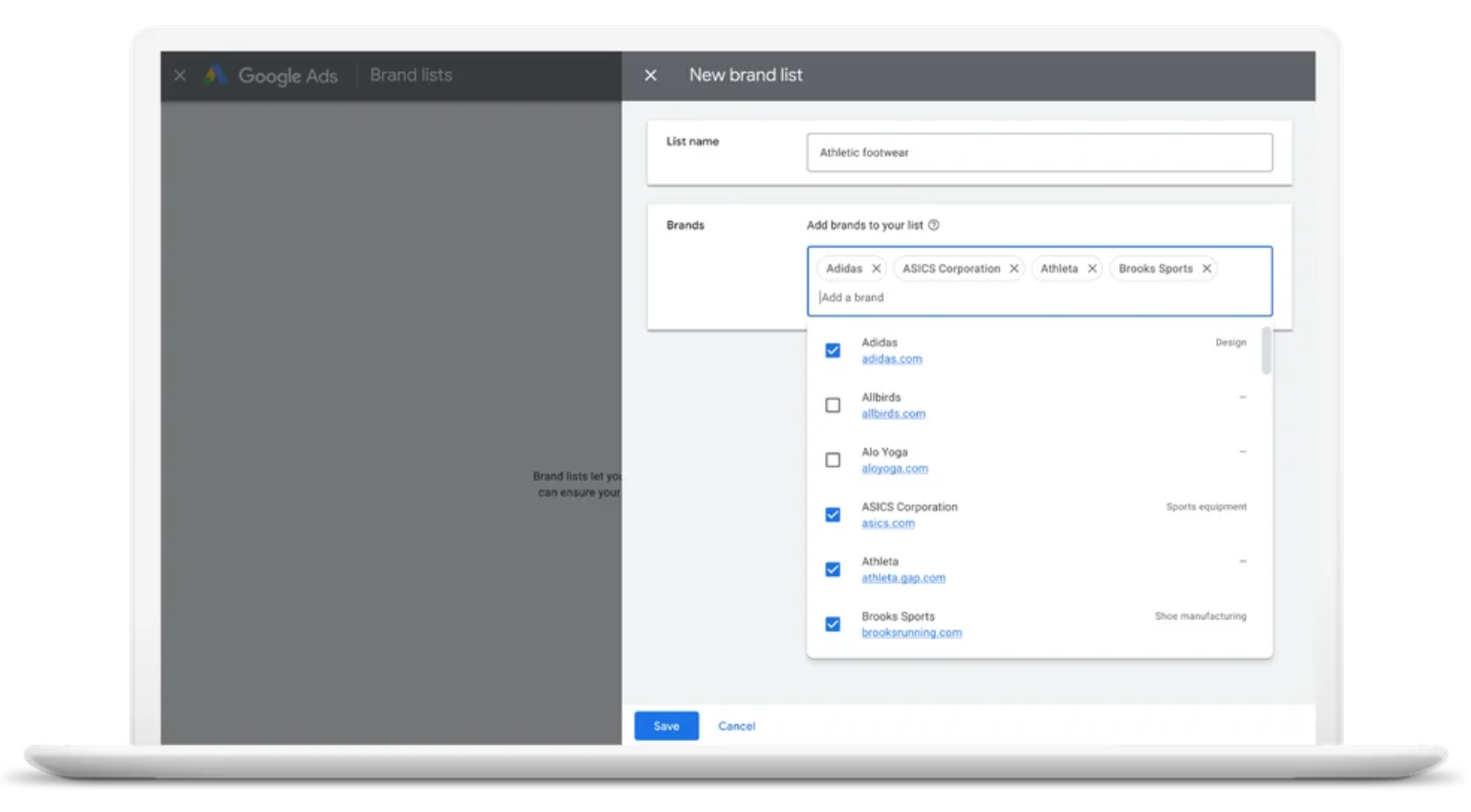Save the new brand list
The image size is (1471, 812).
pyautogui.click(x=666, y=726)
